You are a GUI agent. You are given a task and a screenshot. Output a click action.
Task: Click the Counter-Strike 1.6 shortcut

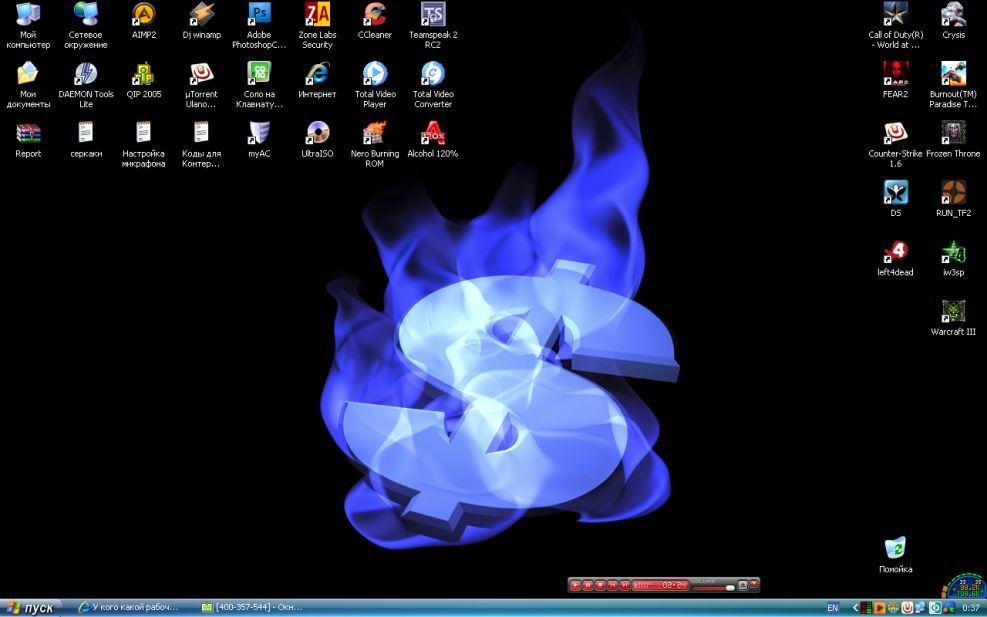tap(895, 134)
